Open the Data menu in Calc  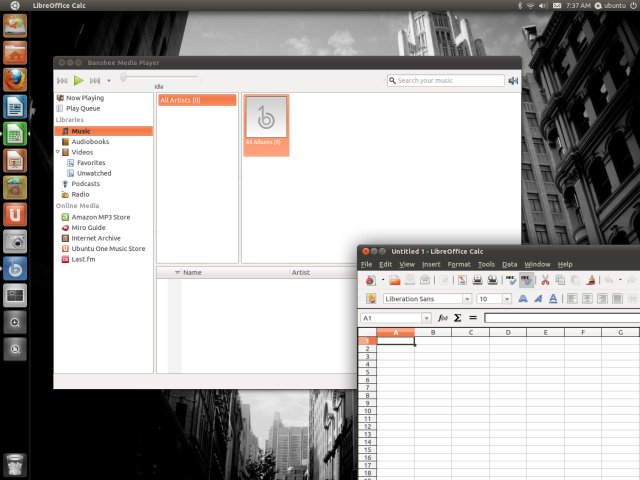(509, 264)
